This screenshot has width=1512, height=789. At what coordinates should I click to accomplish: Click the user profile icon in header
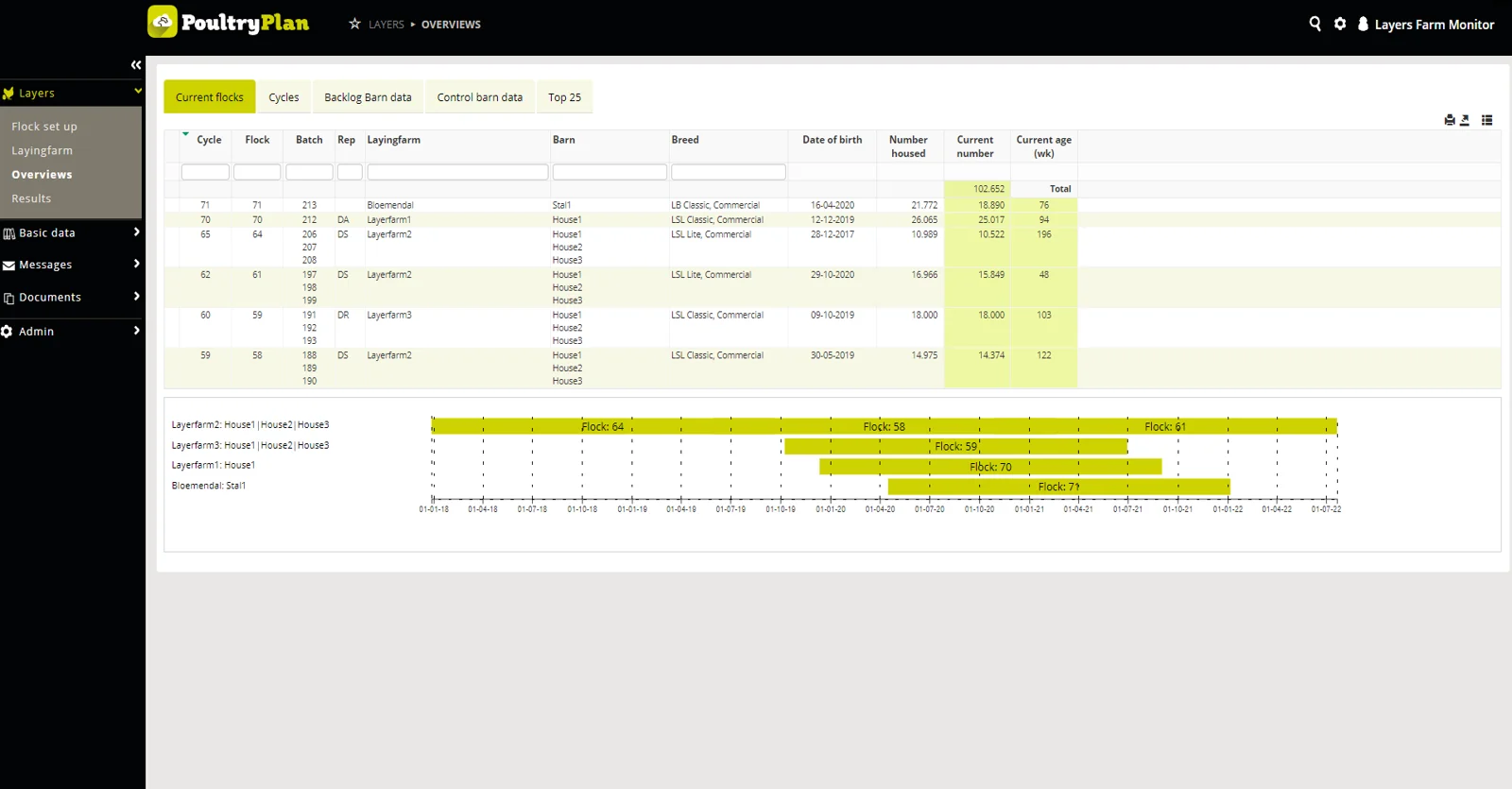pyautogui.click(x=1363, y=25)
